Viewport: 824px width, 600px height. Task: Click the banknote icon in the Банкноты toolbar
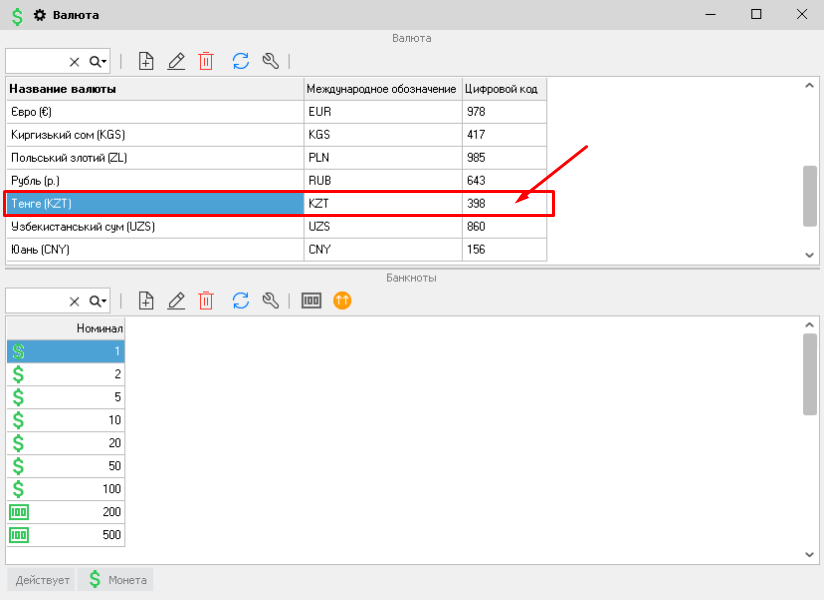pyautogui.click(x=312, y=300)
